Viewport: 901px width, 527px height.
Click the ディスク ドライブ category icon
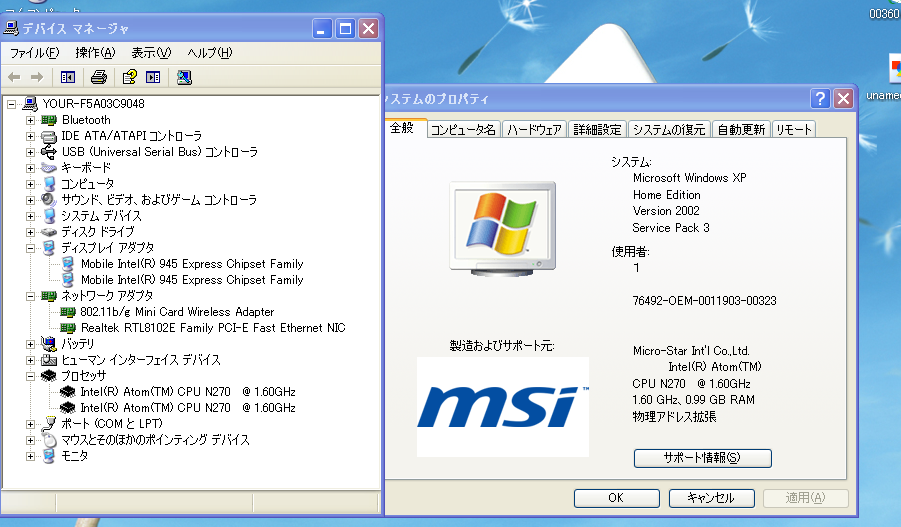[x=49, y=232]
